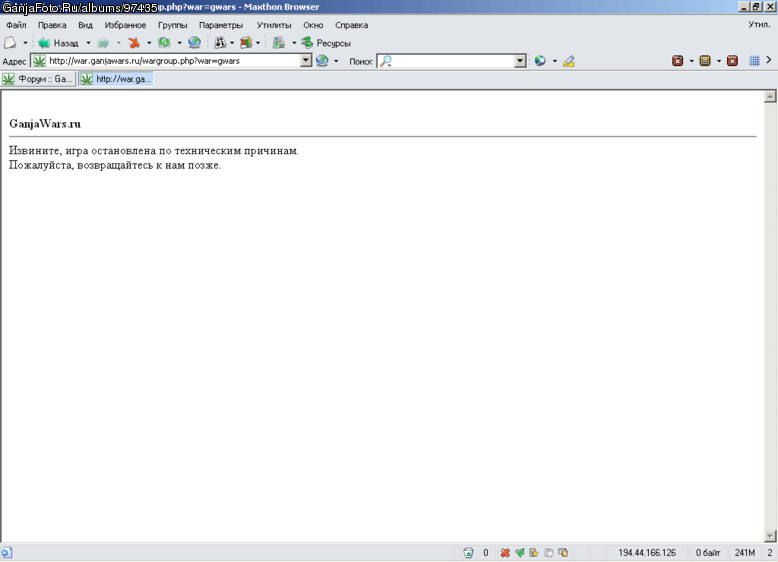The width and height of the screenshot is (778, 562).
Task: Click the red X status bar icon
Action: [x=505, y=553]
